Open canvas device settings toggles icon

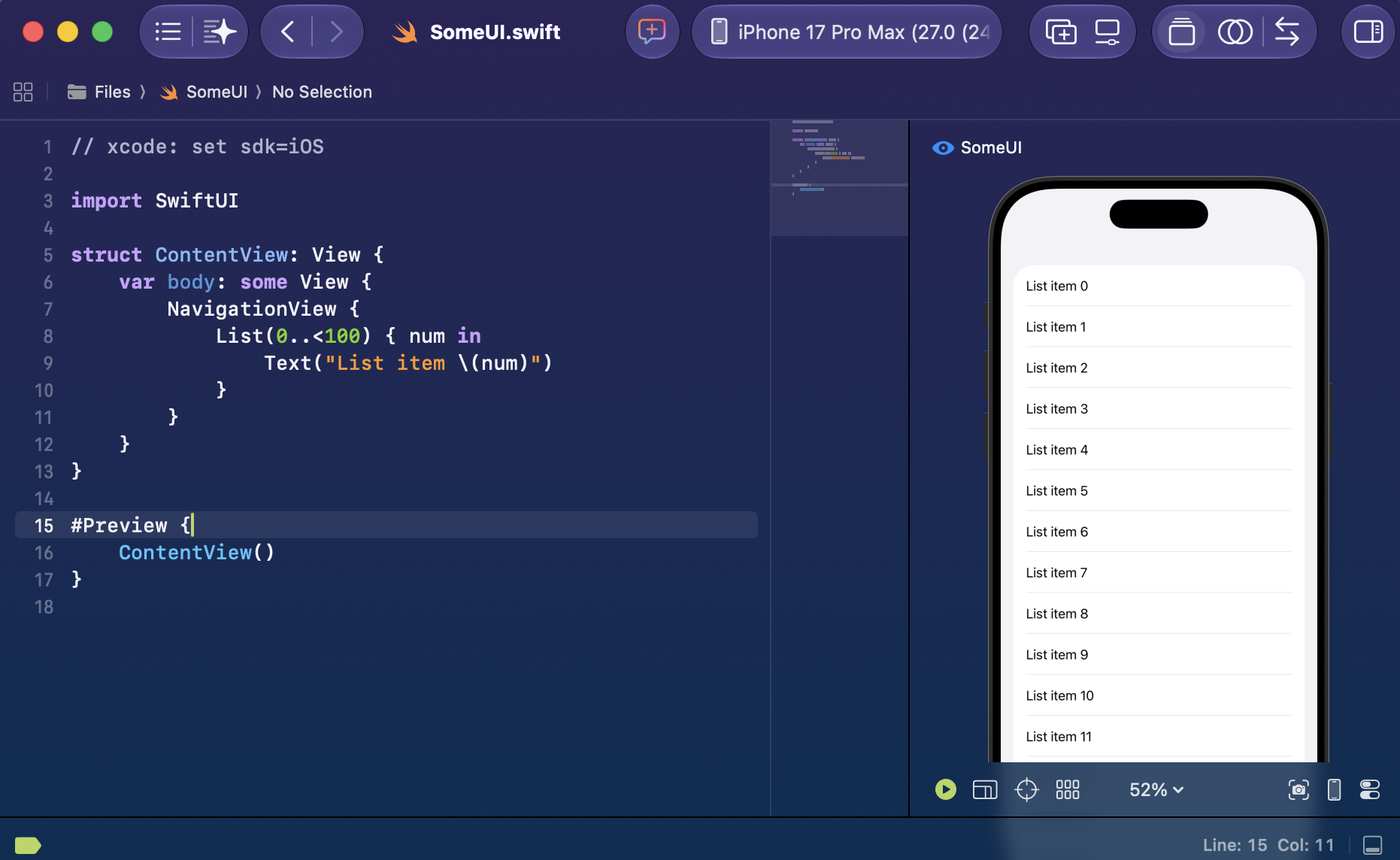[x=1370, y=789]
